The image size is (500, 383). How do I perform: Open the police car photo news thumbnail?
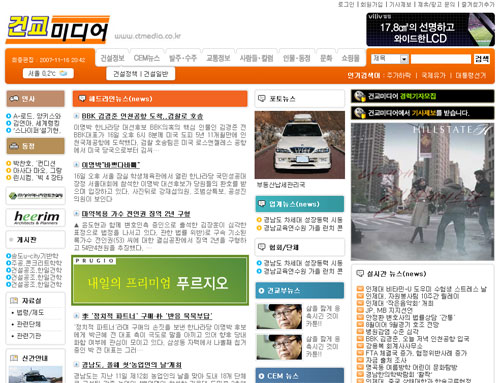[300, 145]
